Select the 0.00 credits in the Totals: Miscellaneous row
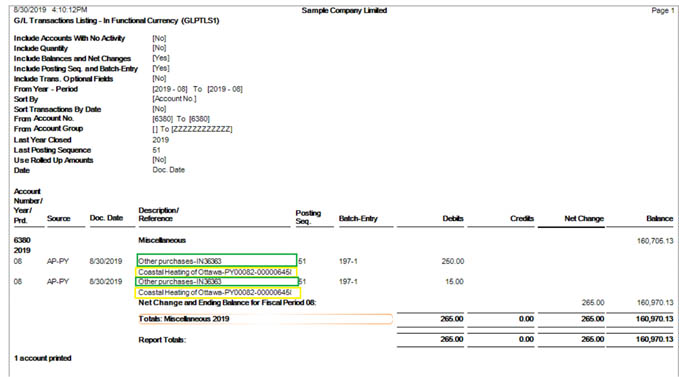This screenshot has height=377, width=679. [x=526, y=319]
